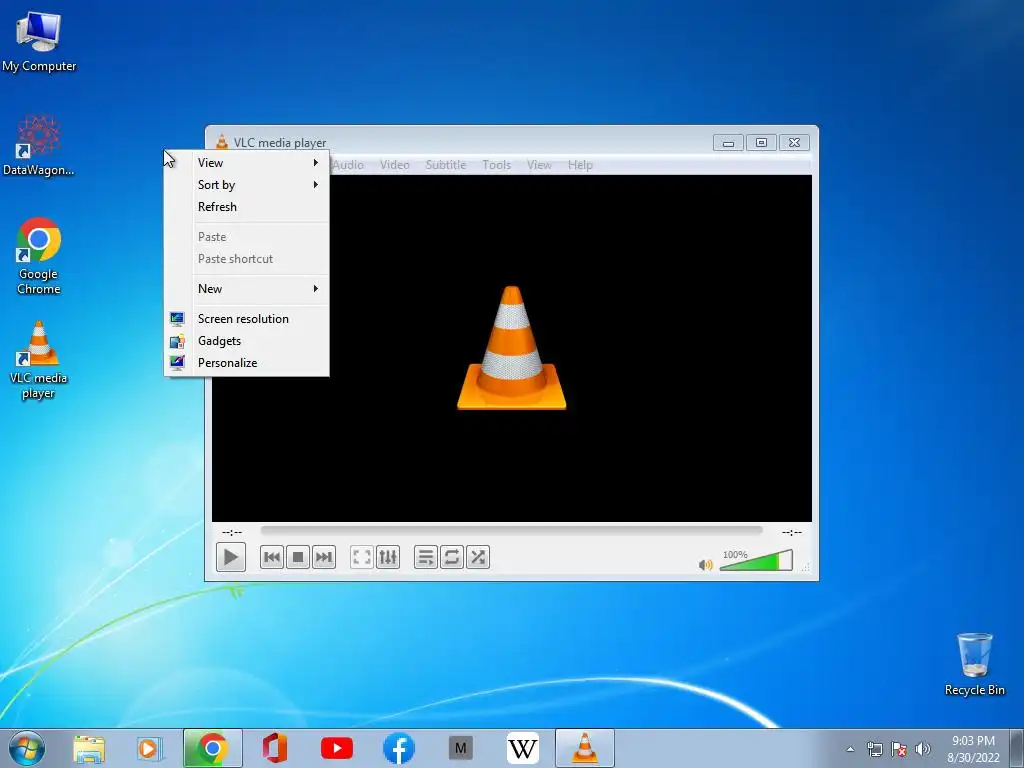Click network icon in system tray
The height and width of the screenshot is (768, 1024).
[x=874, y=749]
